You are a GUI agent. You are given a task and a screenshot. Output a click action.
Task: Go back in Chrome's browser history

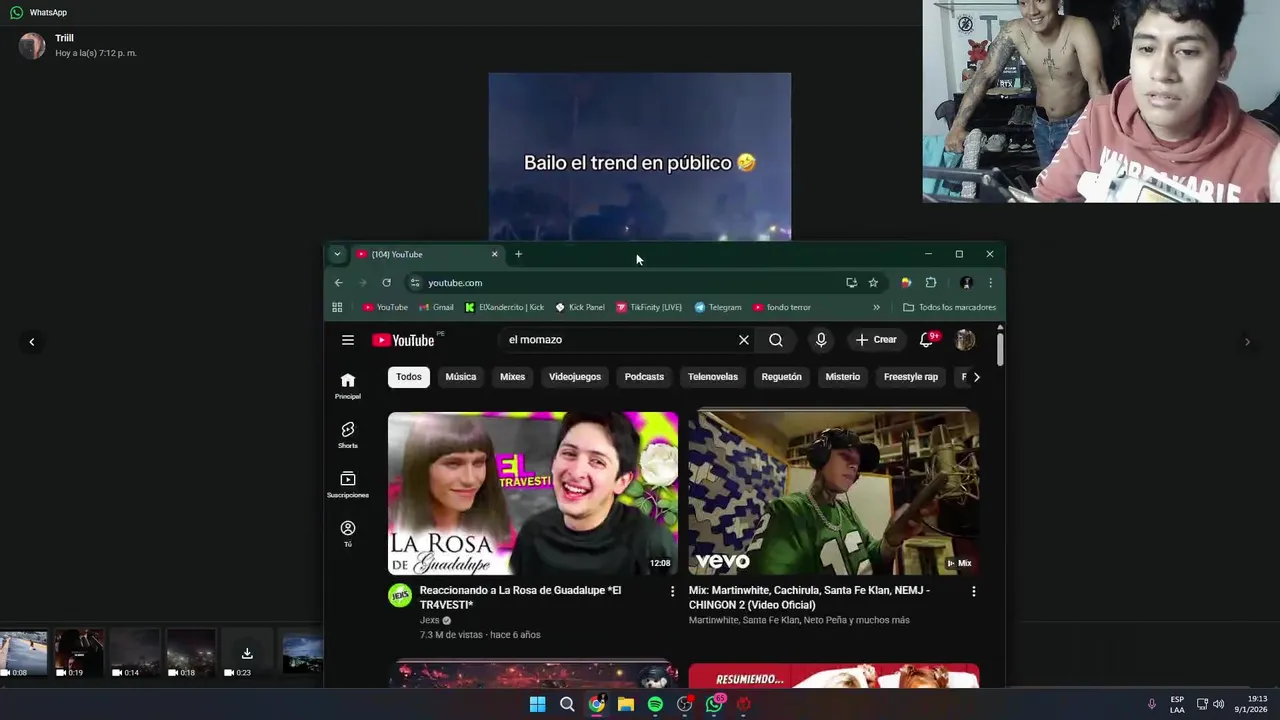[338, 283]
